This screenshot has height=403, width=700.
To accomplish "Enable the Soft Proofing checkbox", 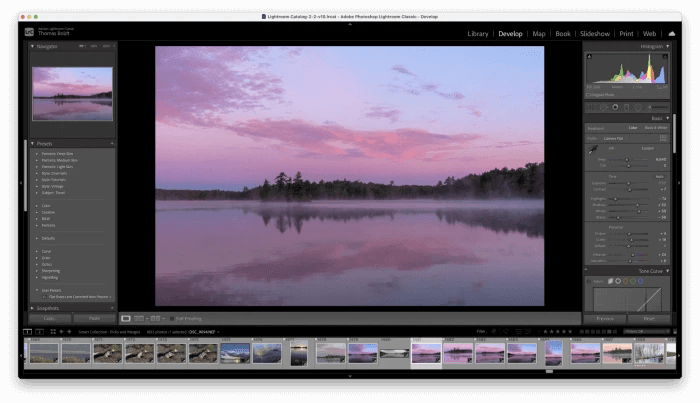I will tap(172, 319).
